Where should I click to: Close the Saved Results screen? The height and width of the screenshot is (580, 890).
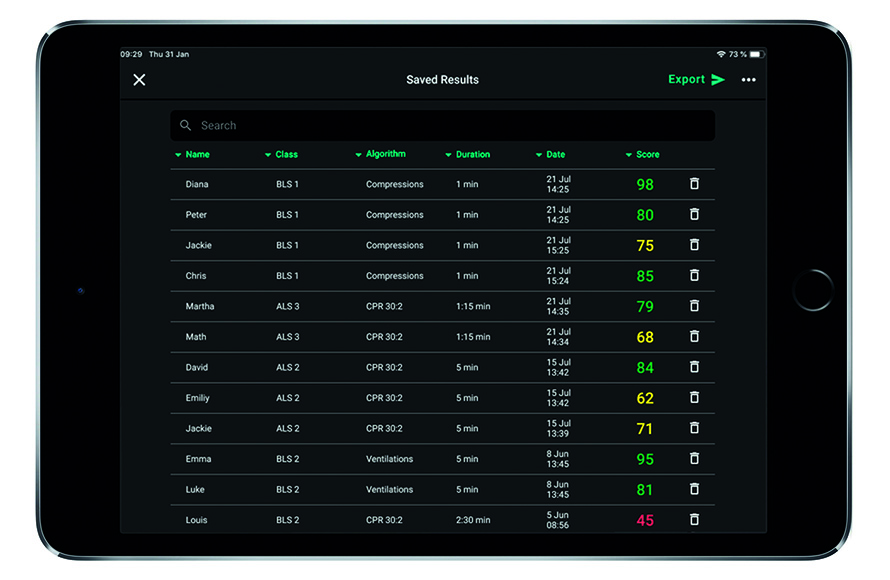coord(139,79)
